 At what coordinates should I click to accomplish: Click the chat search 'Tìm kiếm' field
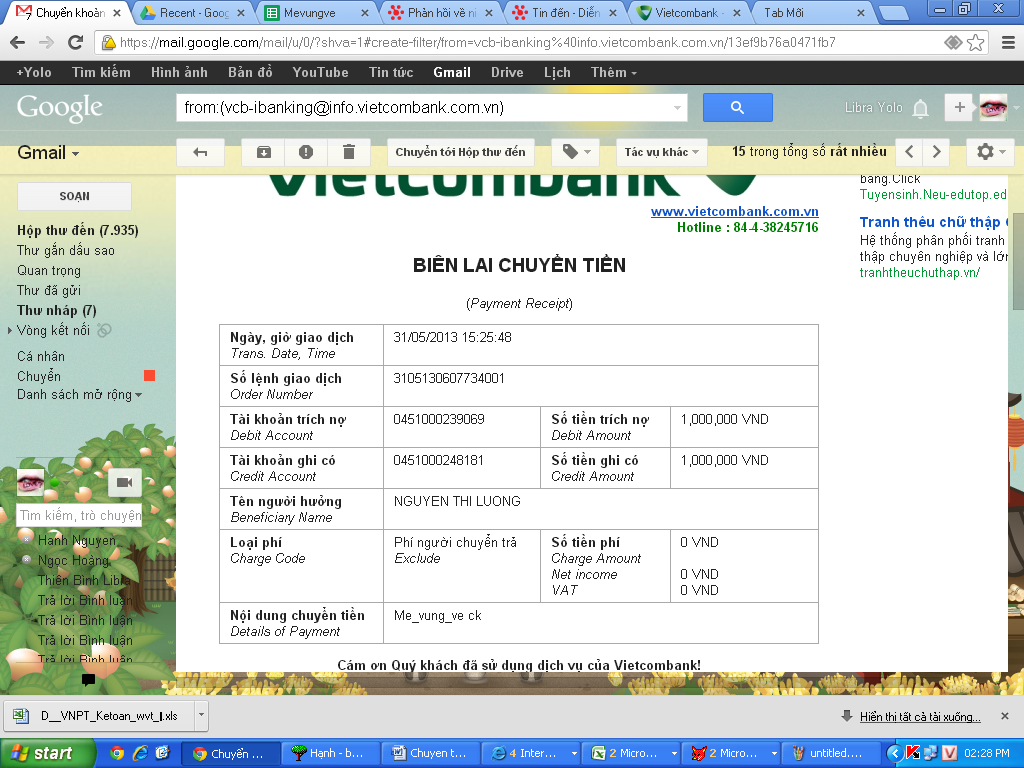[80, 516]
